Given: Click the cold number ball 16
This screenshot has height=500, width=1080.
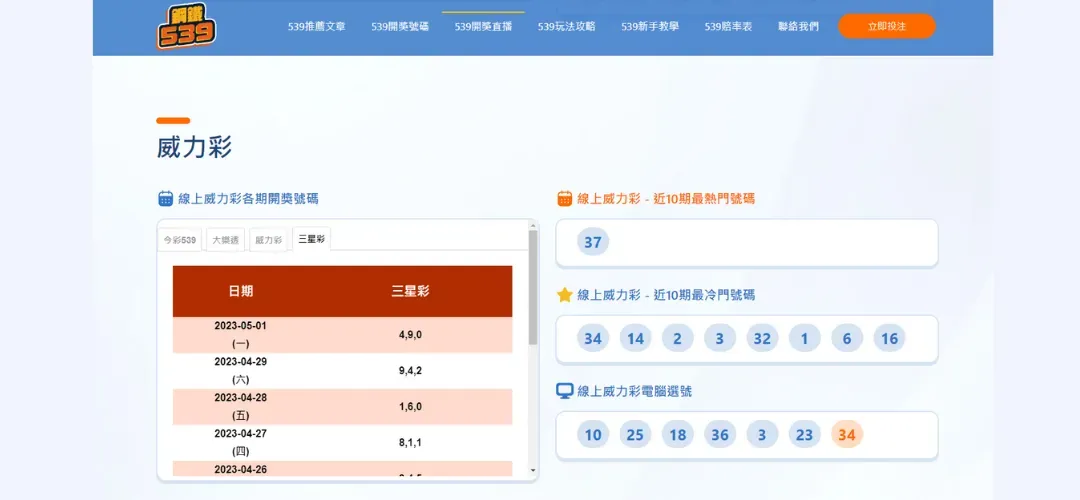Looking at the screenshot, I should point(889,338).
